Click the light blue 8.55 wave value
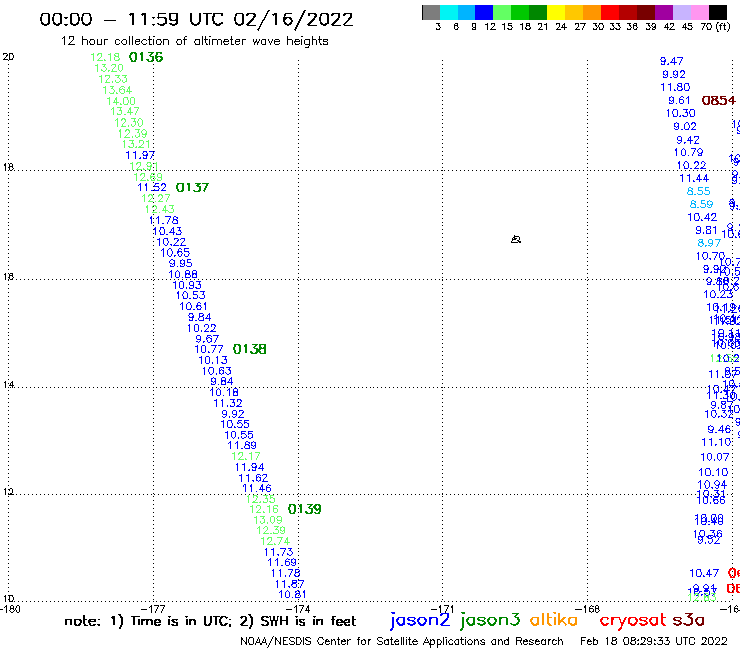The image size is (740, 650). pos(698,191)
